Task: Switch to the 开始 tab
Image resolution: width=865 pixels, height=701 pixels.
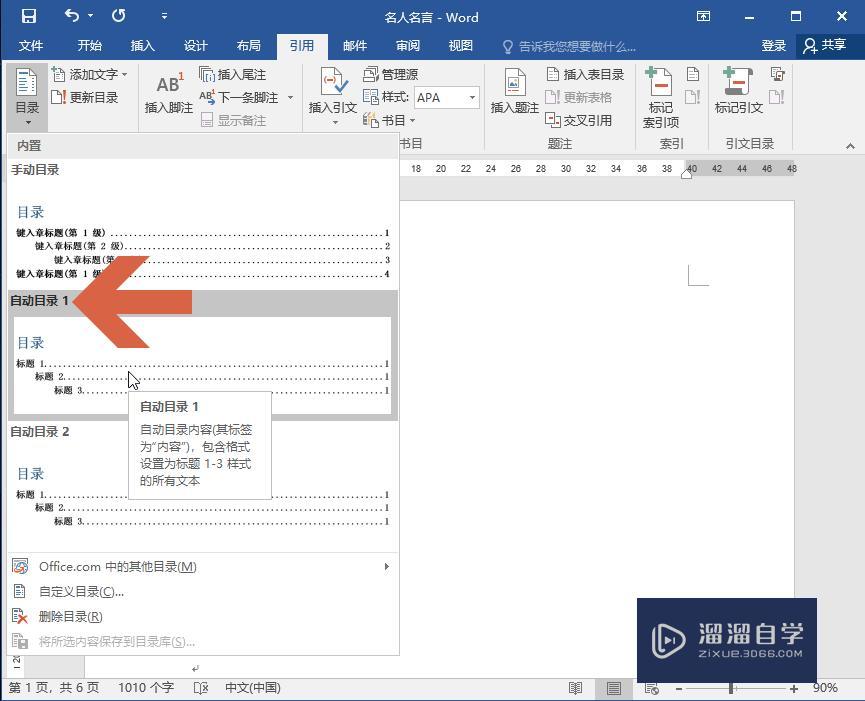Action: 89,46
